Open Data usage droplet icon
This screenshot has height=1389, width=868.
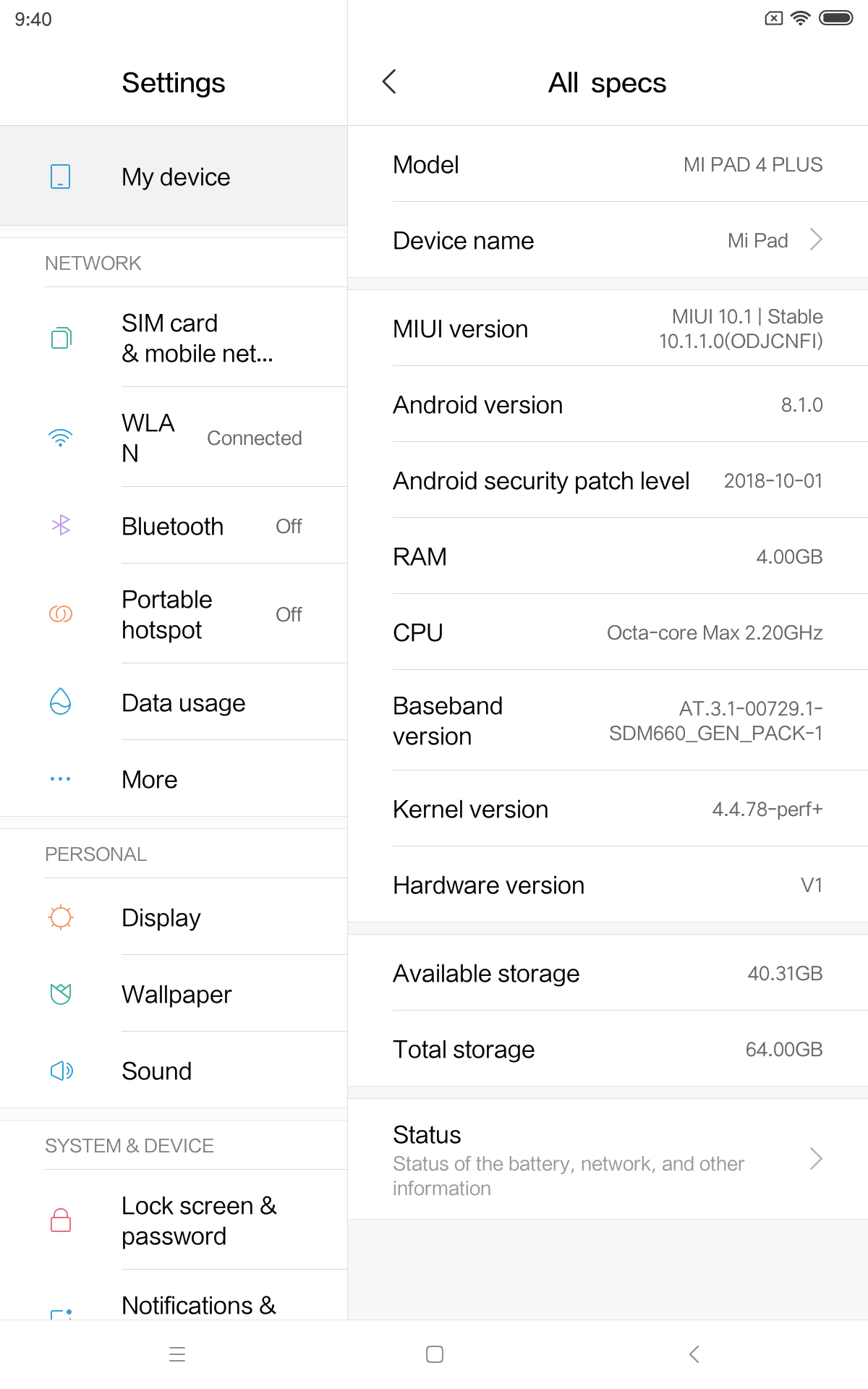tap(61, 702)
